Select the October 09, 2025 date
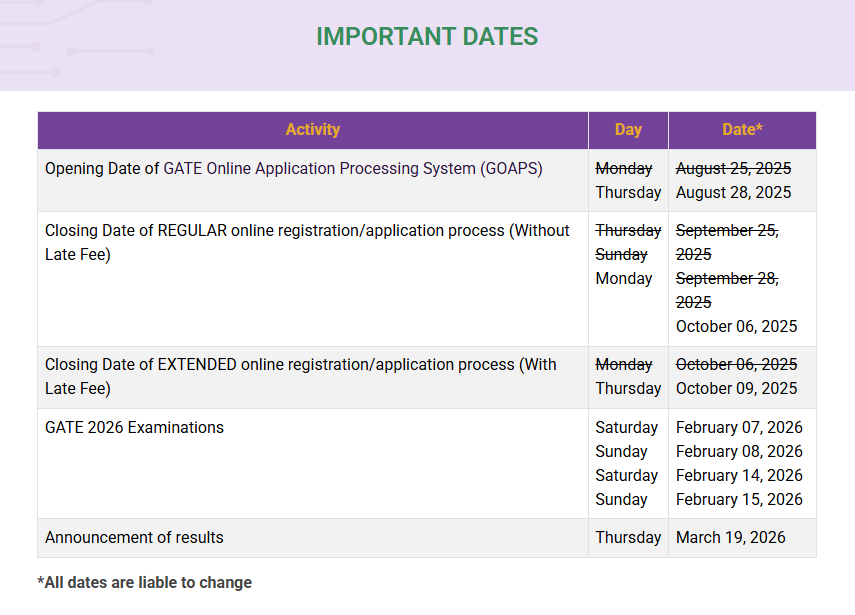The height and width of the screenshot is (615, 855). pyautogui.click(x=736, y=389)
